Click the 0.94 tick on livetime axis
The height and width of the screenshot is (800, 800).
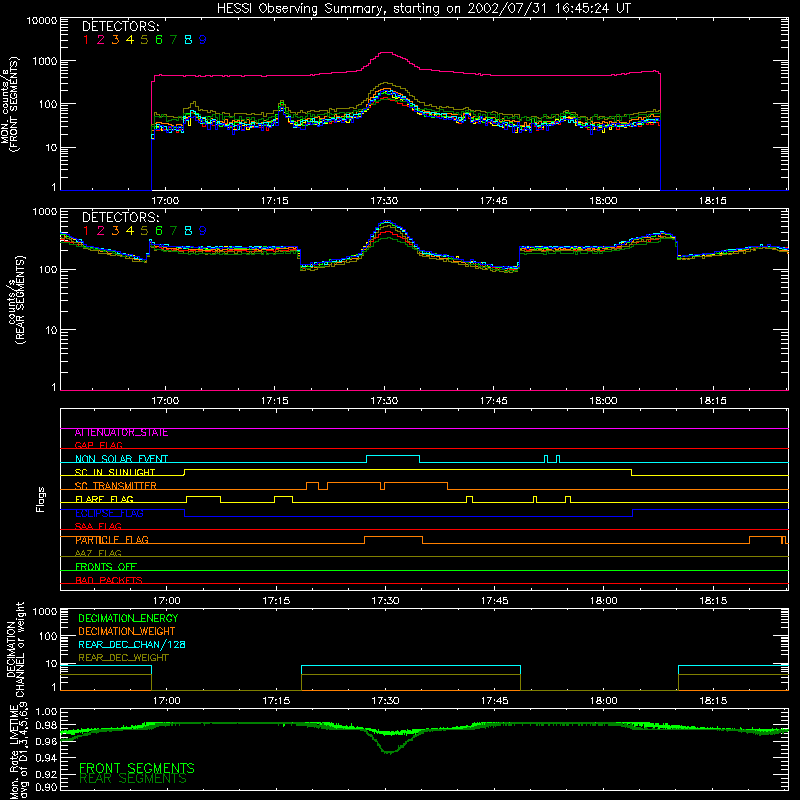click(47, 758)
